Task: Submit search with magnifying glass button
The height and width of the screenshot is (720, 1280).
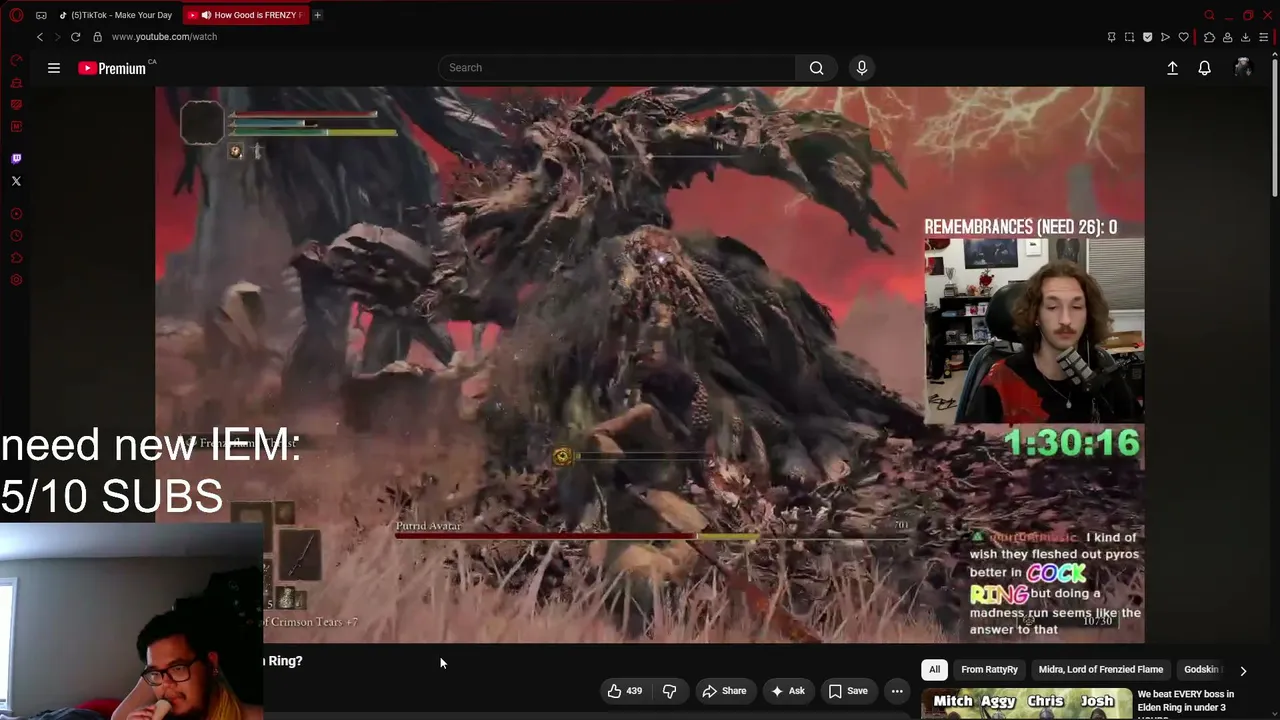Action: pyautogui.click(x=817, y=68)
